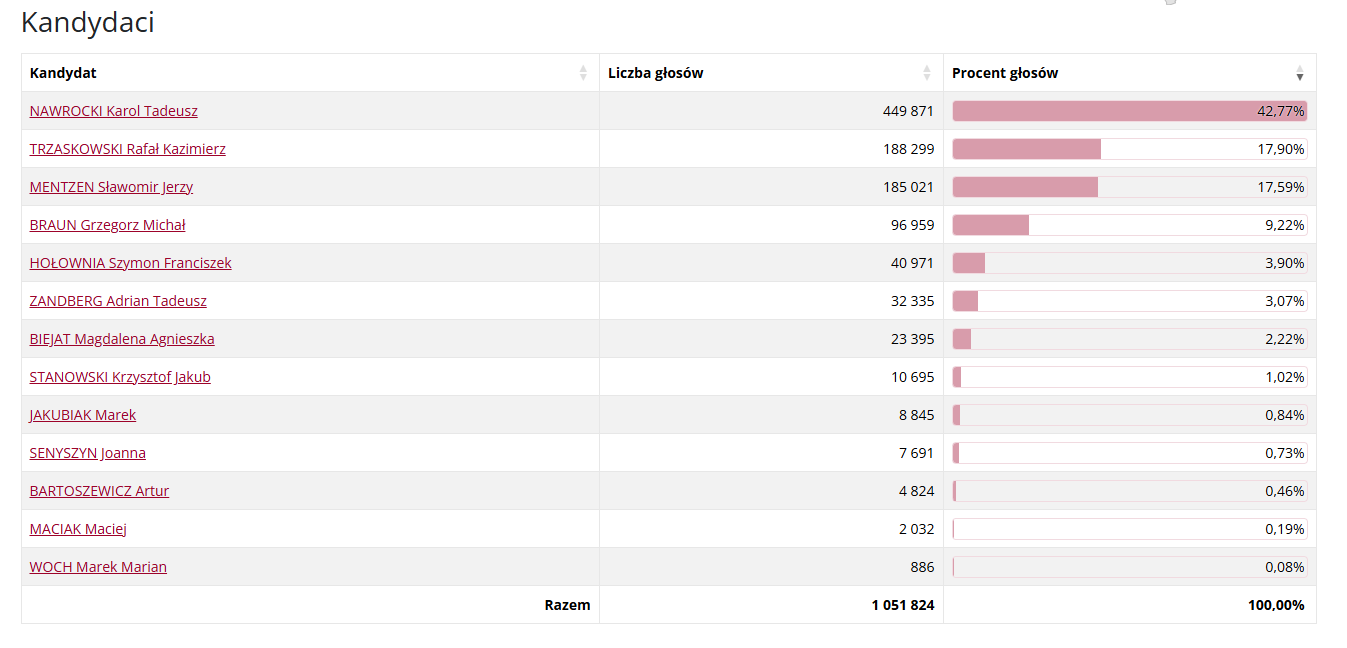
Task: Open MACIAK Maciej candidate link
Action: pyautogui.click(x=78, y=529)
